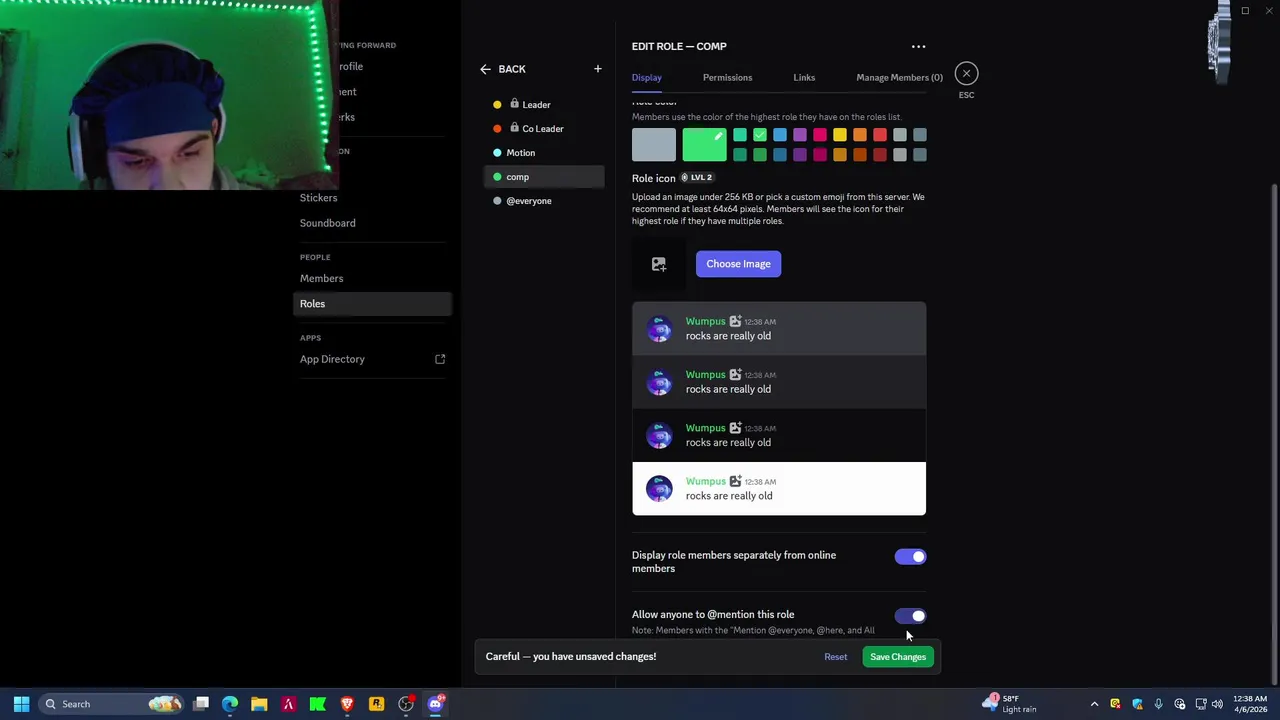This screenshot has height=720, width=1280.
Task: Go back using the BACK arrow
Action: click(502, 69)
